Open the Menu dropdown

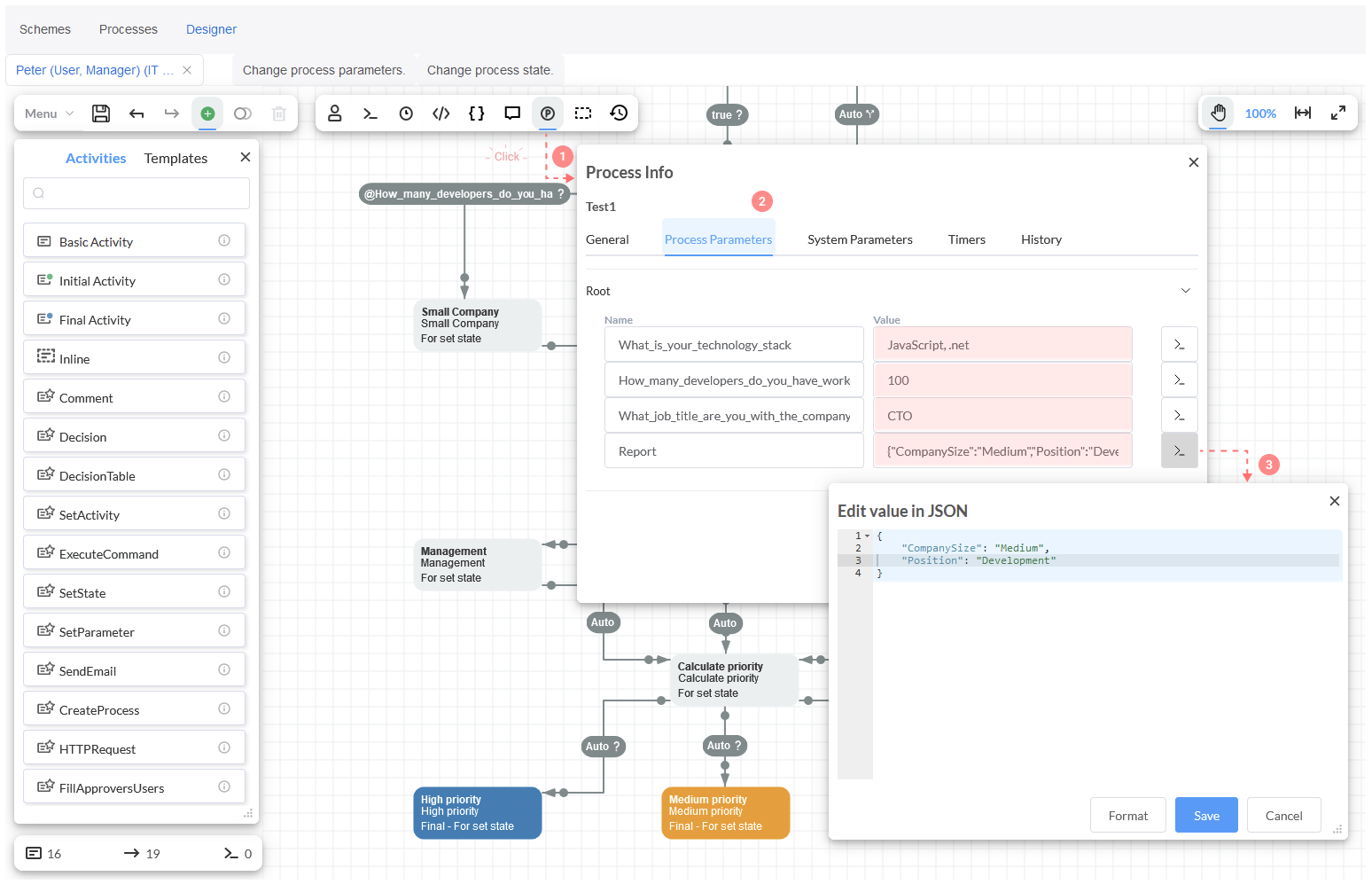pyautogui.click(x=50, y=113)
